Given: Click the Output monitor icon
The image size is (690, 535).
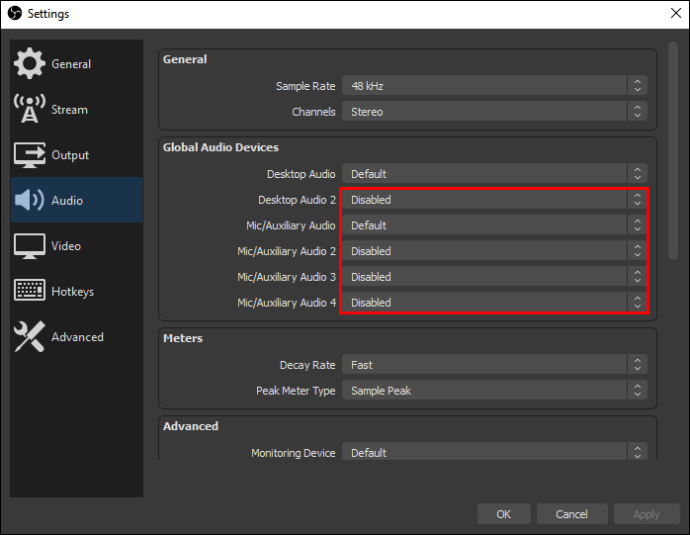Looking at the screenshot, I should point(29,155).
